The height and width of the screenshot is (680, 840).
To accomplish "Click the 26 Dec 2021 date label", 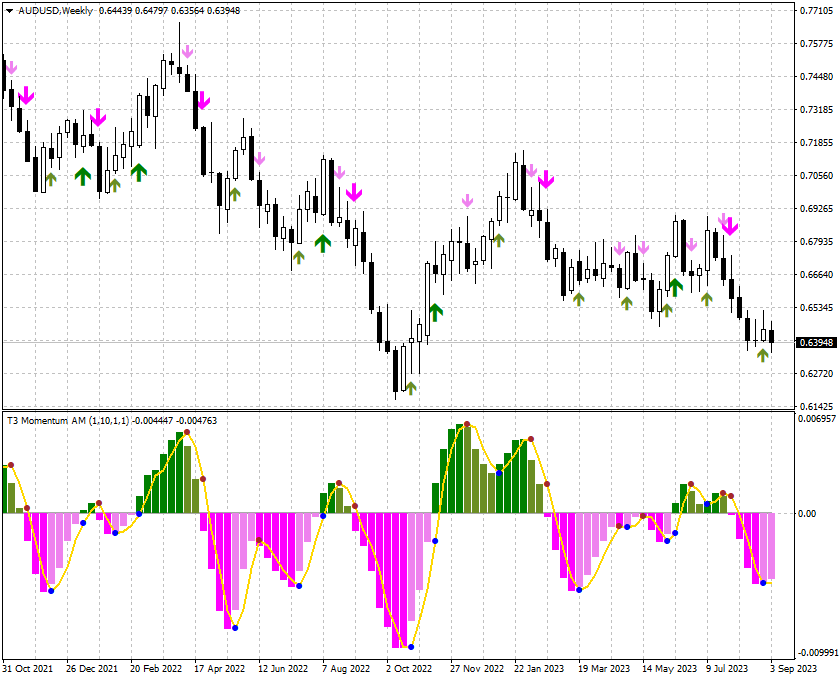I will tap(92, 669).
